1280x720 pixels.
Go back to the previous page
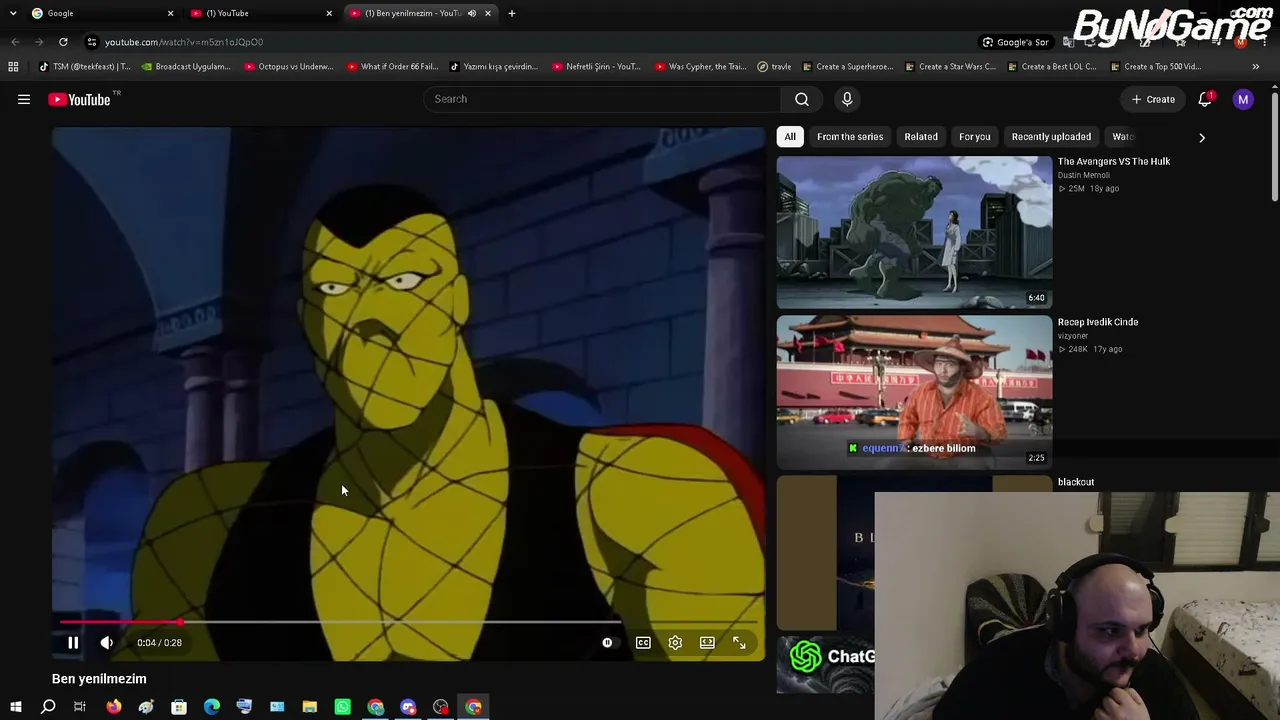pyautogui.click(x=15, y=42)
